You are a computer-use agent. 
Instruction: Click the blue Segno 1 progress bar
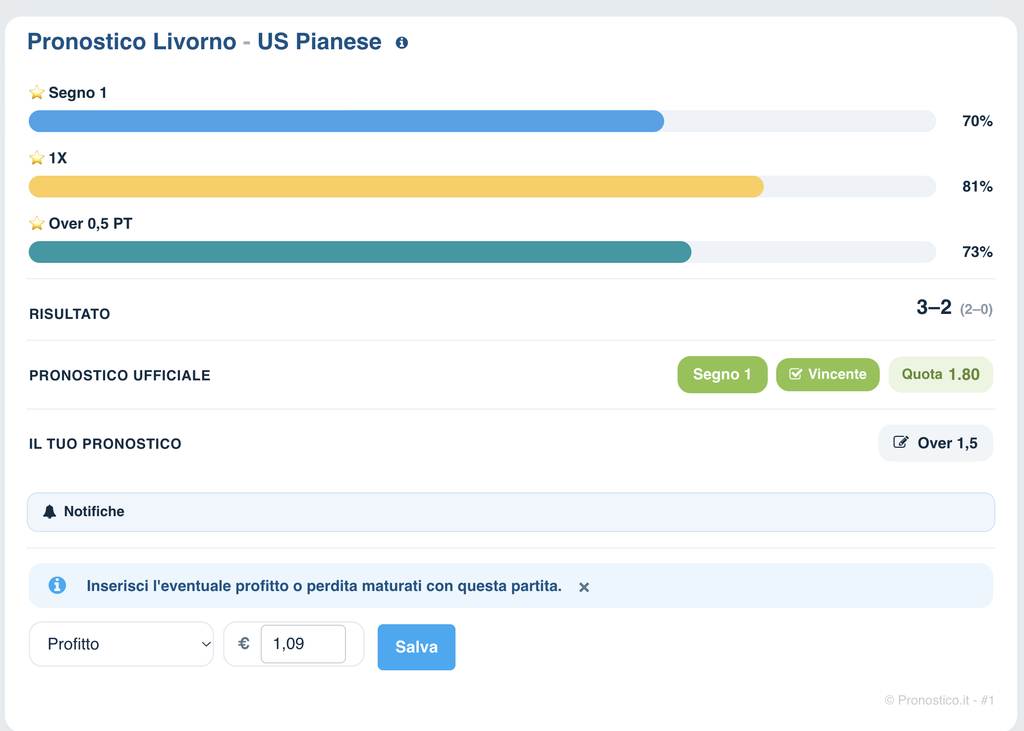pyautogui.click(x=346, y=121)
